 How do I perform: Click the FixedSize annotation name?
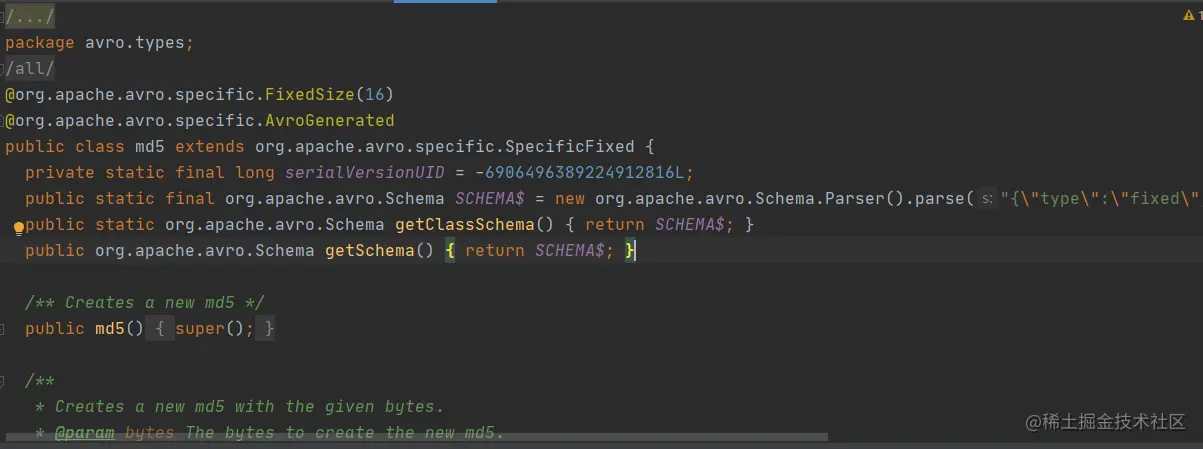click(310, 95)
